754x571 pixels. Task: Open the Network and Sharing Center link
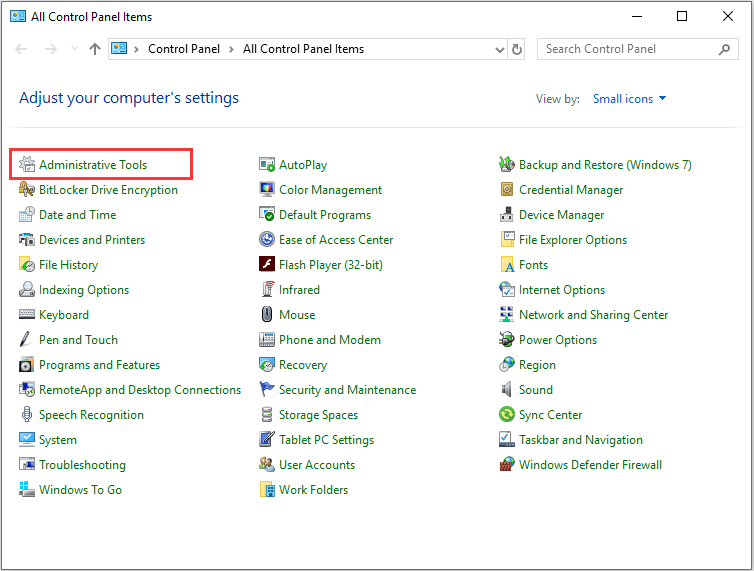tap(593, 315)
